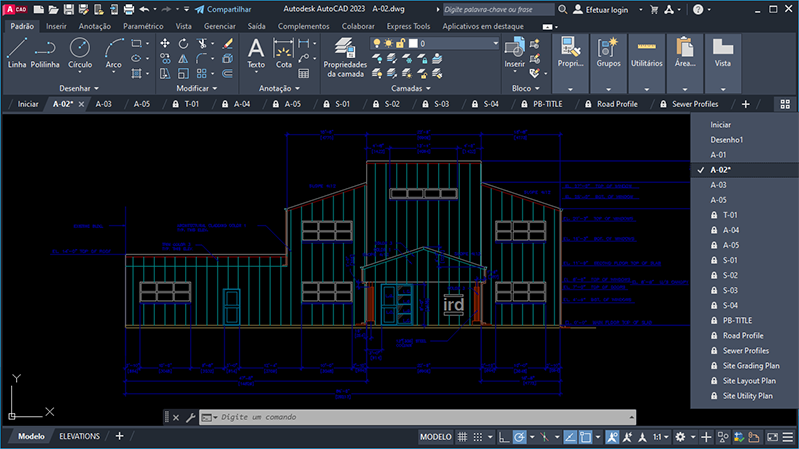Viewport: 799px width, 449px height.
Task: Close the A-02 drawing tab
Action: 81,104
